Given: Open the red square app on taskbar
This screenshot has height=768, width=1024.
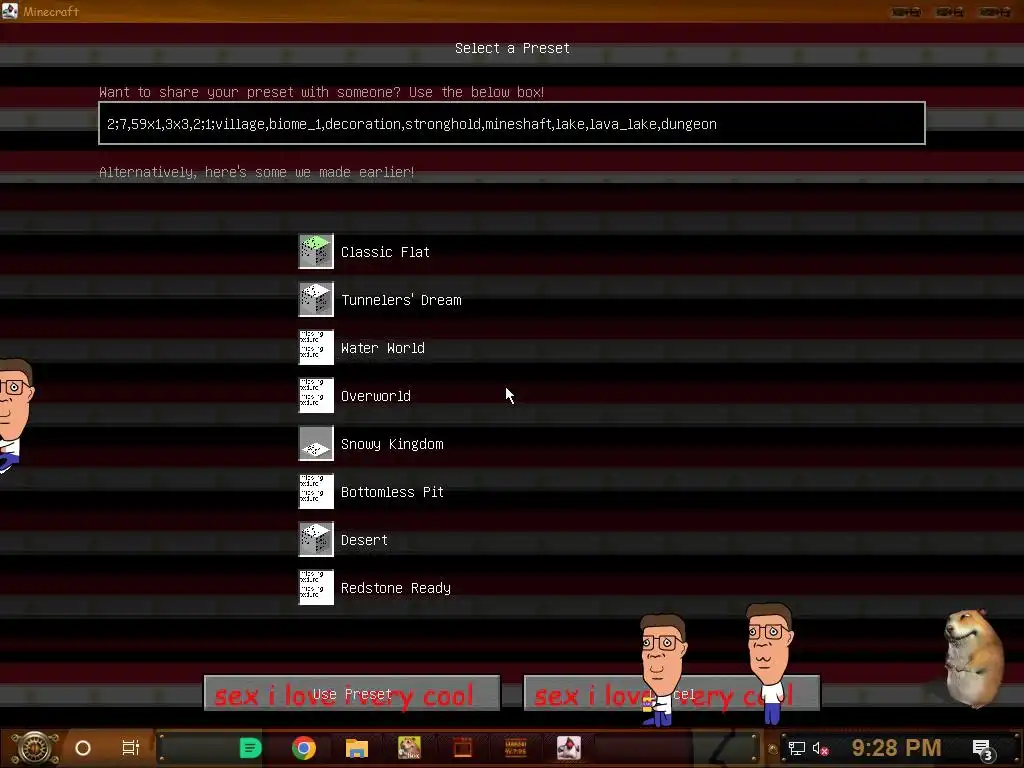Looking at the screenshot, I should (x=462, y=748).
